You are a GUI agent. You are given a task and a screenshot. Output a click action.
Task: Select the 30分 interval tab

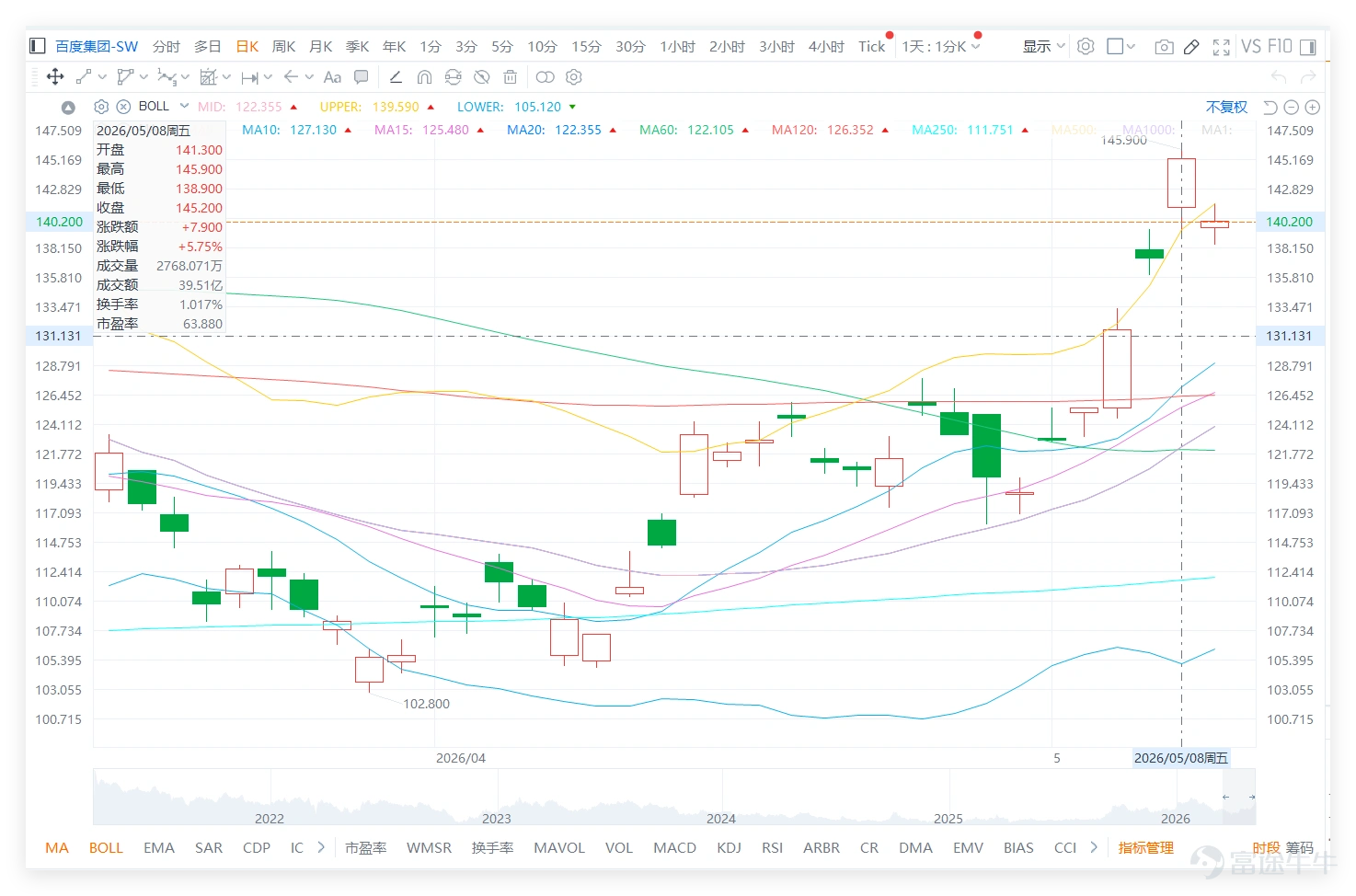click(x=630, y=46)
